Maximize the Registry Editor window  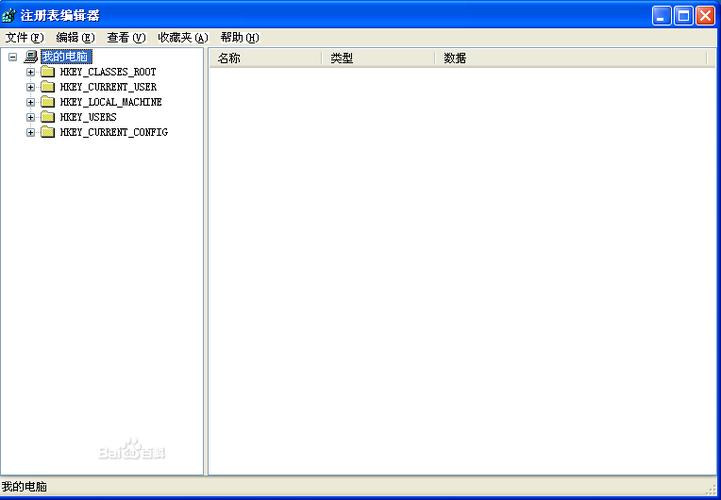[x=683, y=16]
